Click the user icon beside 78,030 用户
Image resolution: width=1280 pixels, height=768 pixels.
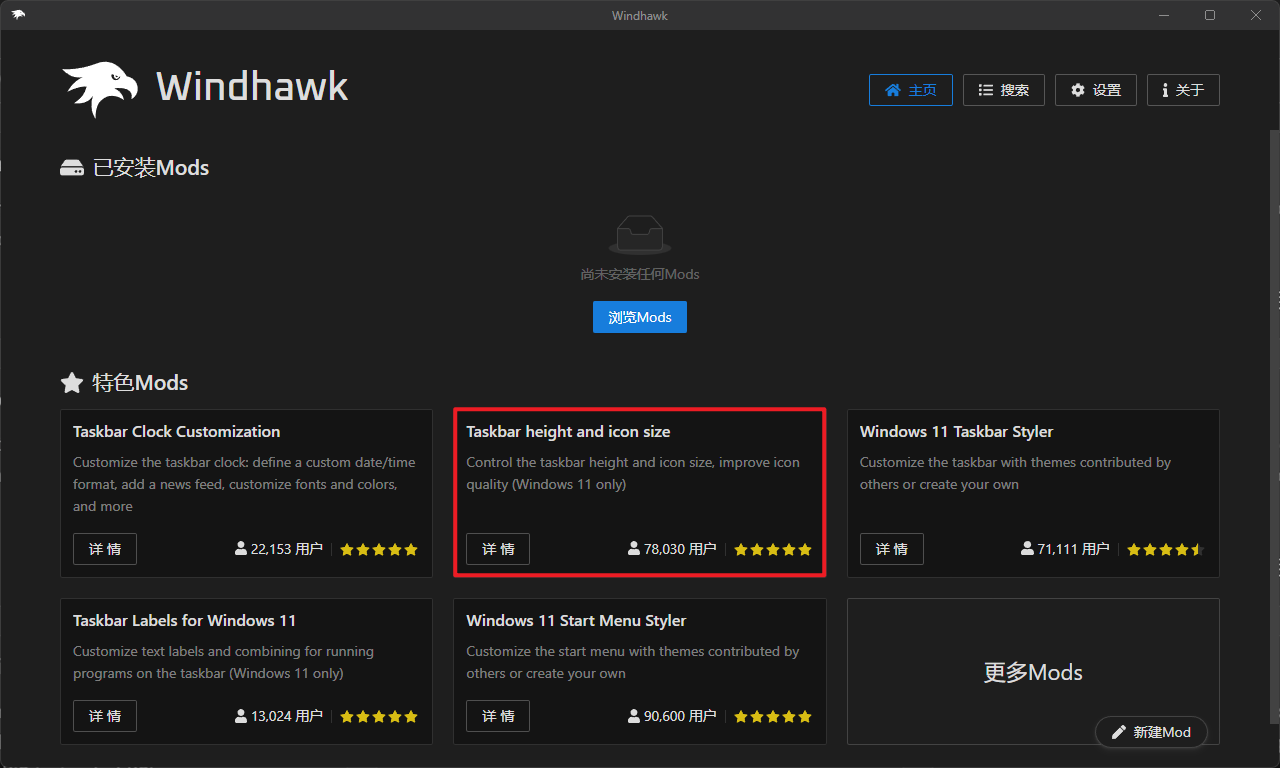[634, 549]
